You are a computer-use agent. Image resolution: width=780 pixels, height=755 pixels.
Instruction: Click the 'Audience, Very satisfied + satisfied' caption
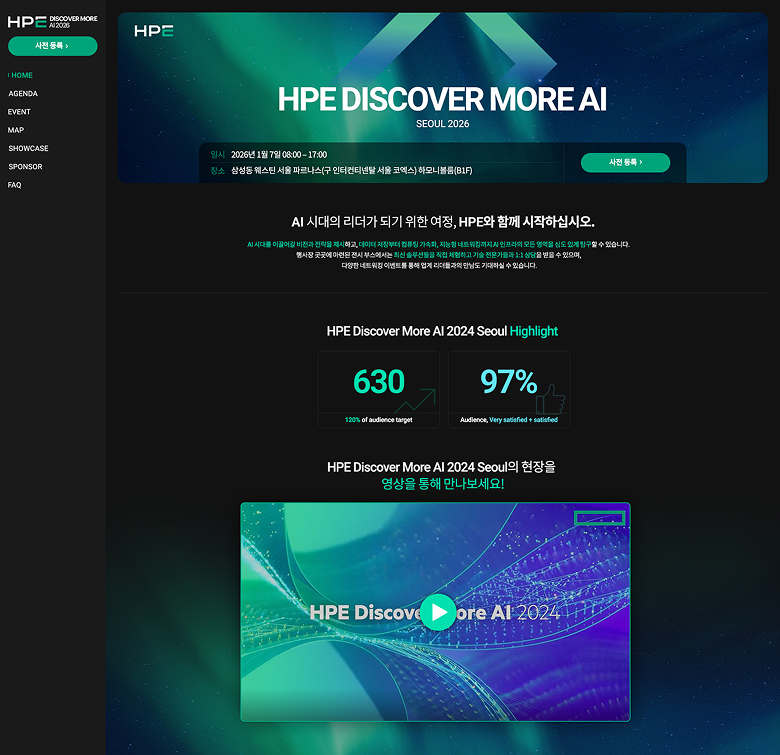509,420
